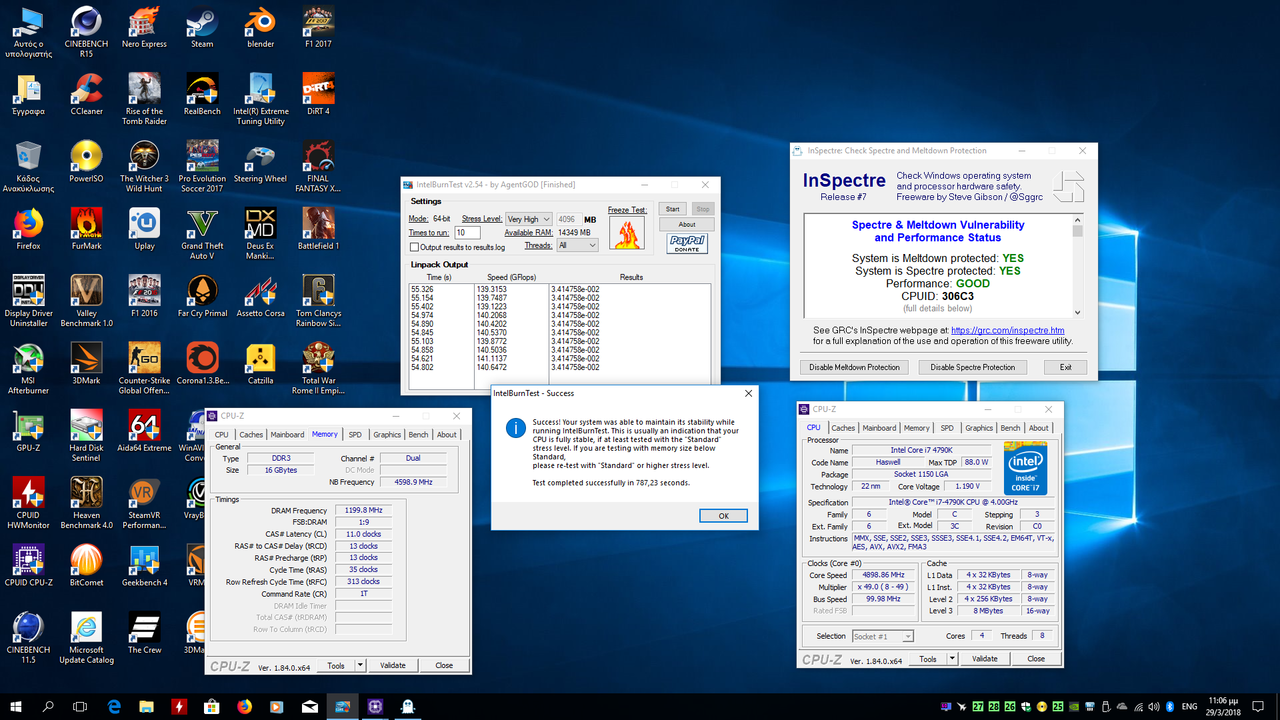Select the Display Driver Uninstaller icon
The image size is (1280, 720).
28,300
